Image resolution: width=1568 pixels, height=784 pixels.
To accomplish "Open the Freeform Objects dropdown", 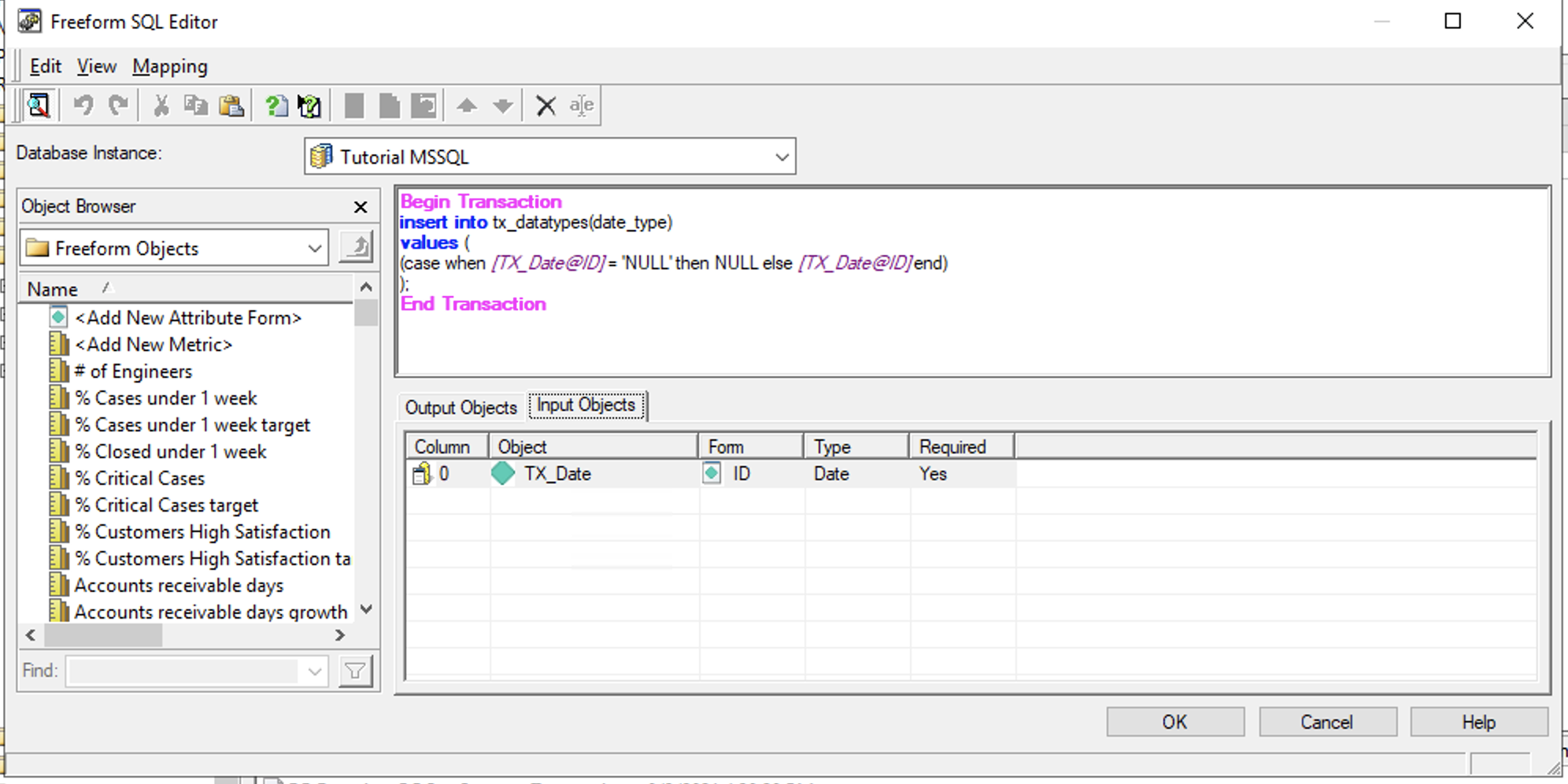I will click(315, 247).
